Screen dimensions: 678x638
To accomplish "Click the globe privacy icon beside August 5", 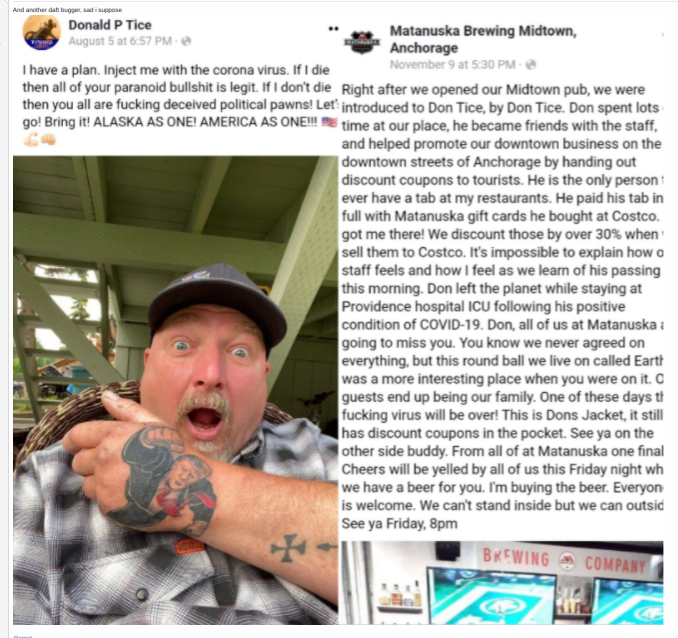I will click(186, 41).
